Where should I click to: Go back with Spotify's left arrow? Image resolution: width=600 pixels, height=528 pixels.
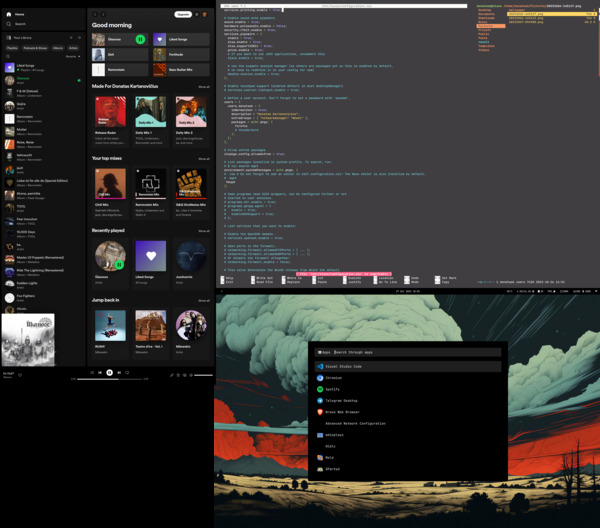(95, 14)
